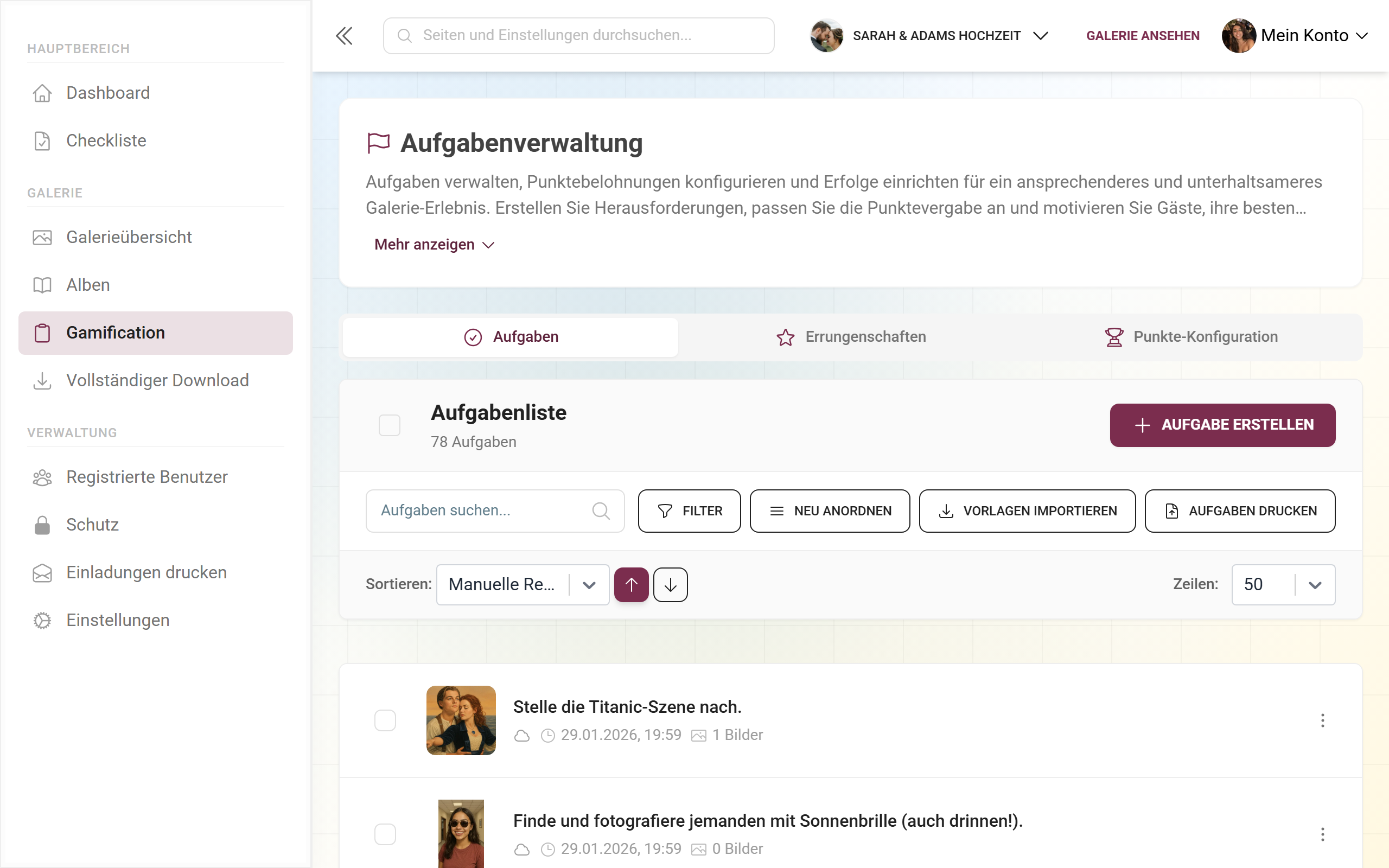This screenshot has height=868, width=1389.
Task: Click the Mein Konto profile avatar
Action: 1238,36
